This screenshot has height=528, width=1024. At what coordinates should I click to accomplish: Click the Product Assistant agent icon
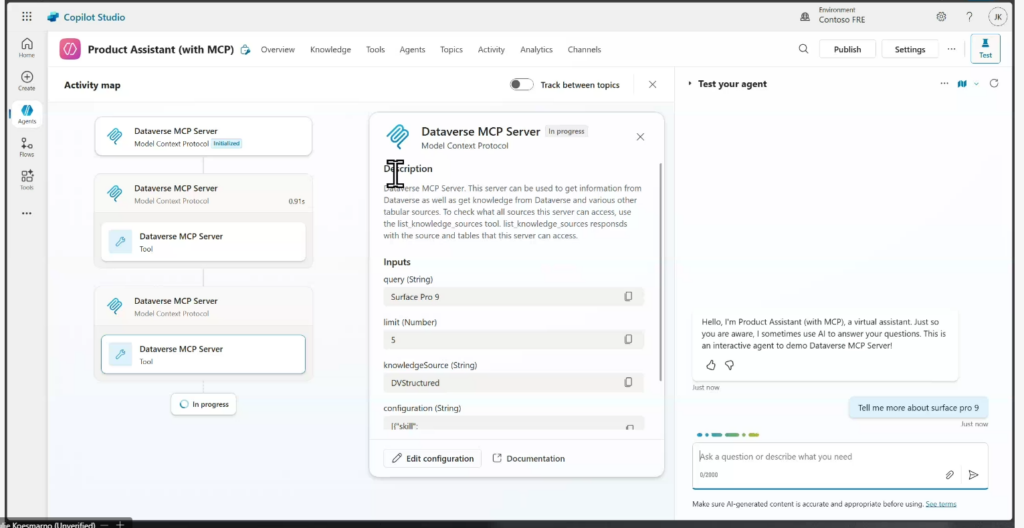(x=70, y=49)
